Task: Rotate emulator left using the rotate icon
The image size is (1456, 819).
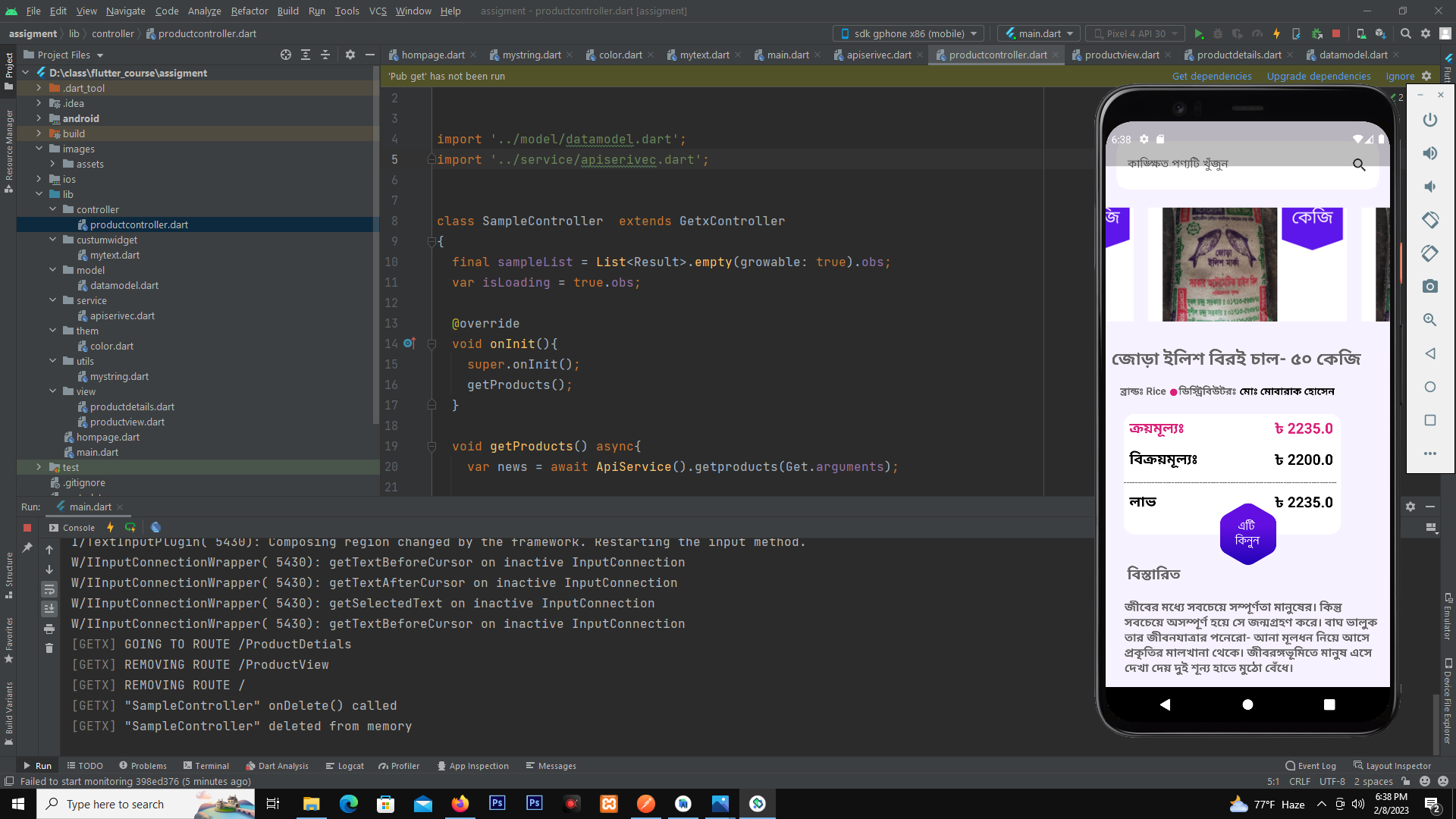Action: (1429, 220)
